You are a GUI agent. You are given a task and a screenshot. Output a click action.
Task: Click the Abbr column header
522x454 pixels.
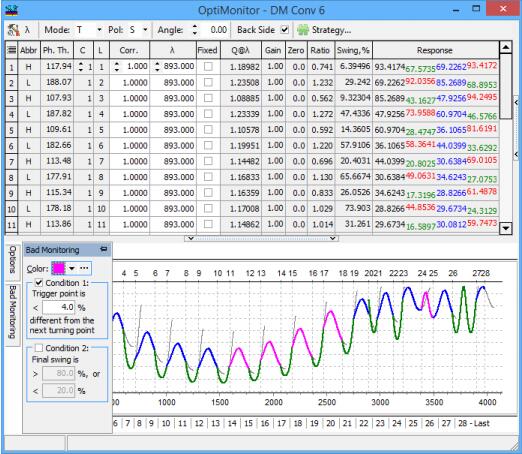click(29, 50)
